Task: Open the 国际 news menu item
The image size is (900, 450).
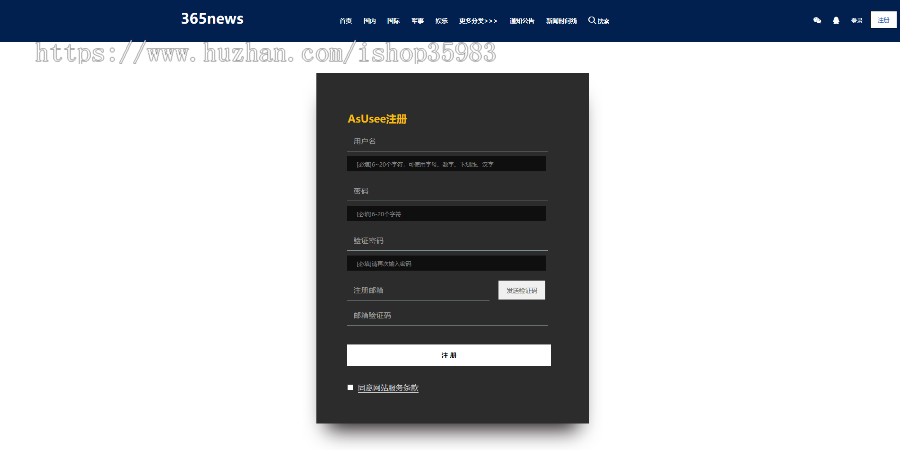Action: coord(393,21)
